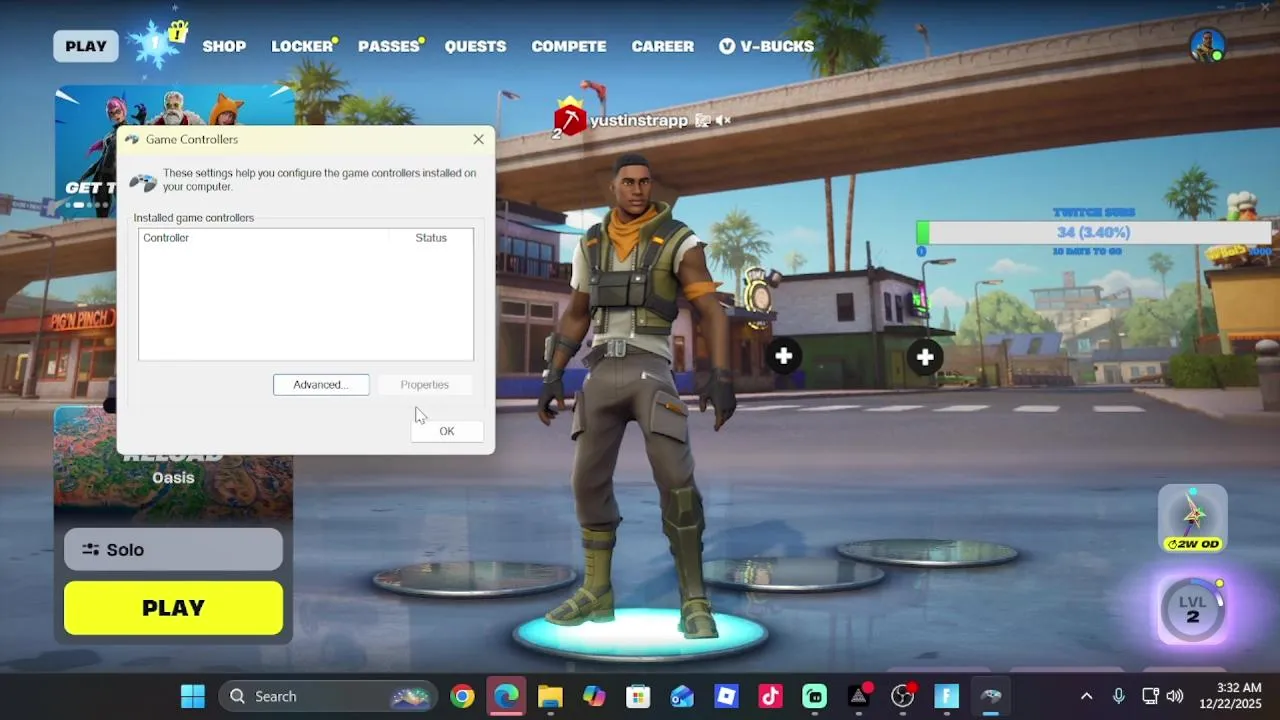
Task: Open the player profile avatar icon
Action: tap(1208, 45)
